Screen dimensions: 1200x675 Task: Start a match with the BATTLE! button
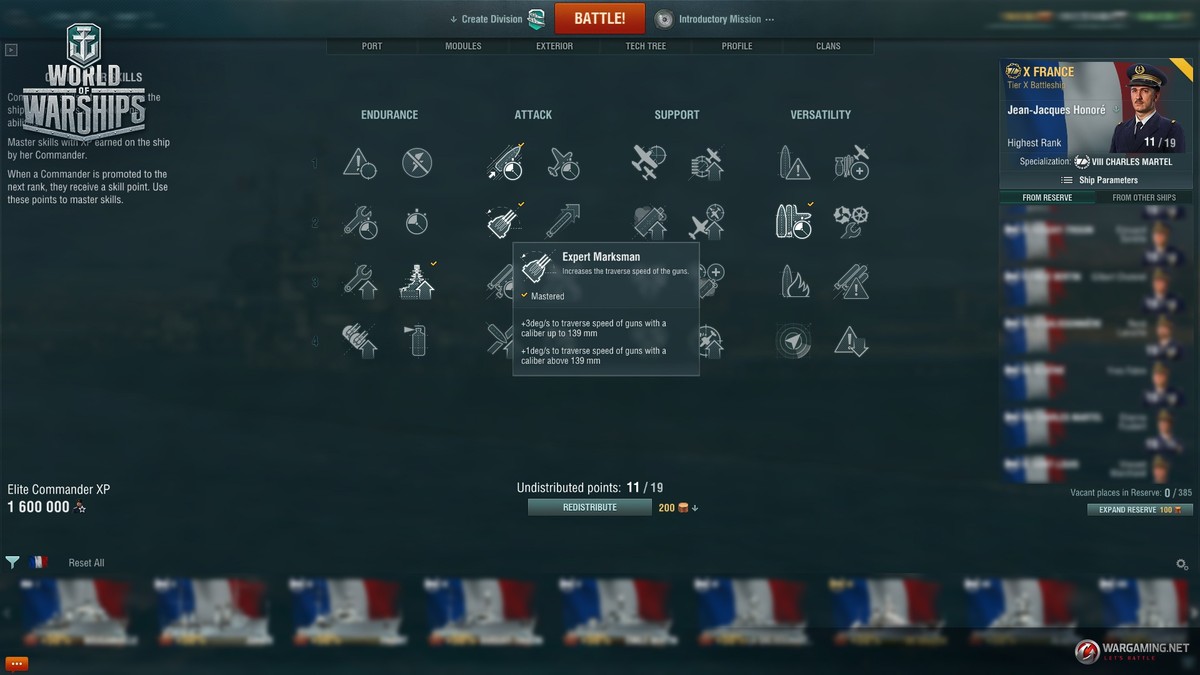[600, 18]
